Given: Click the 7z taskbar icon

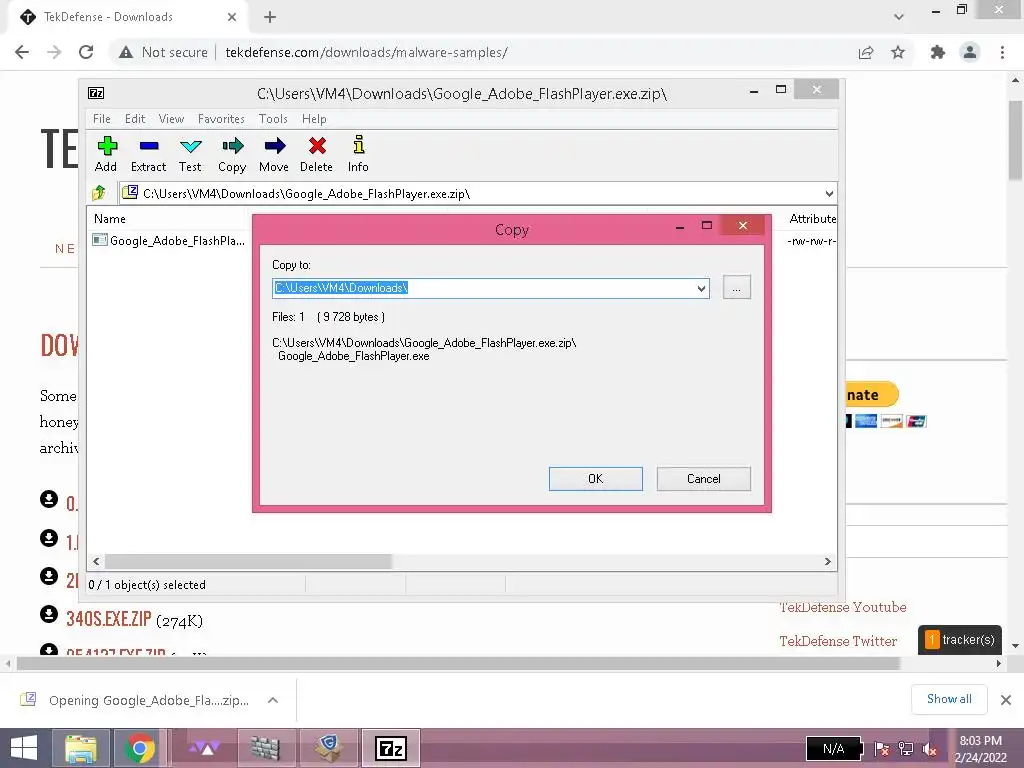Looking at the screenshot, I should (x=391, y=748).
